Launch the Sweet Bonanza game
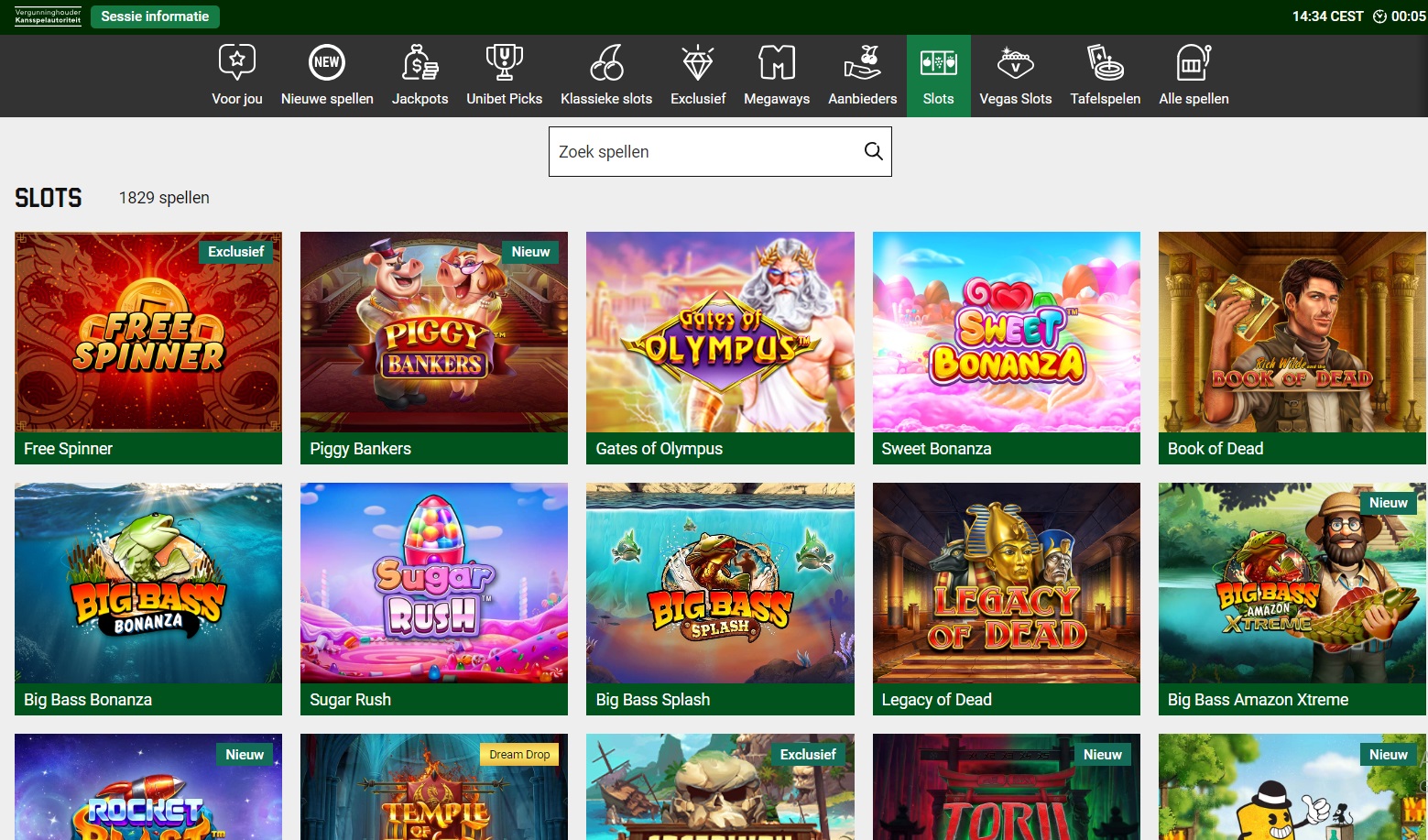This screenshot has height=840, width=1428. coord(1007,332)
